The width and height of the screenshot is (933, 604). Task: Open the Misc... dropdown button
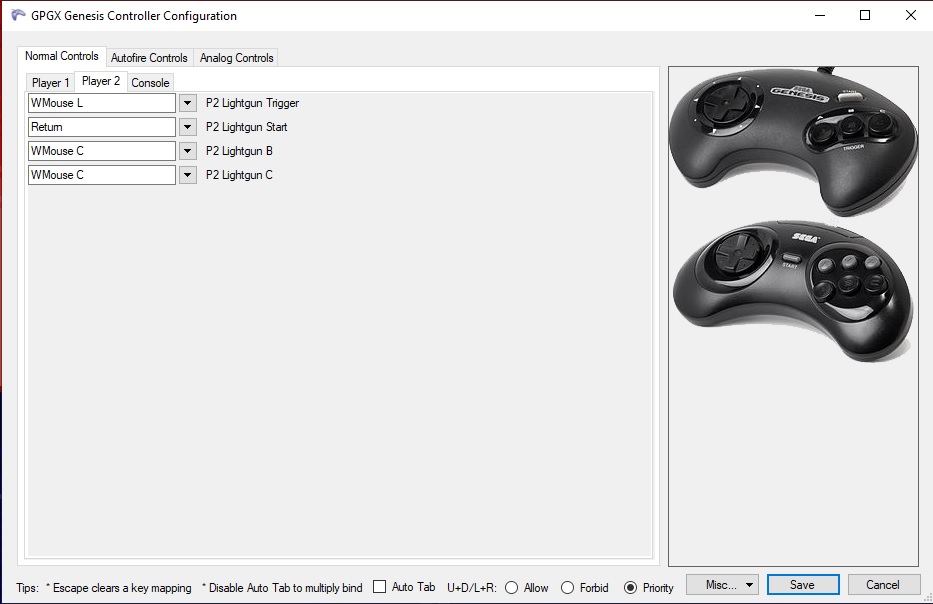tap(722, 585)
